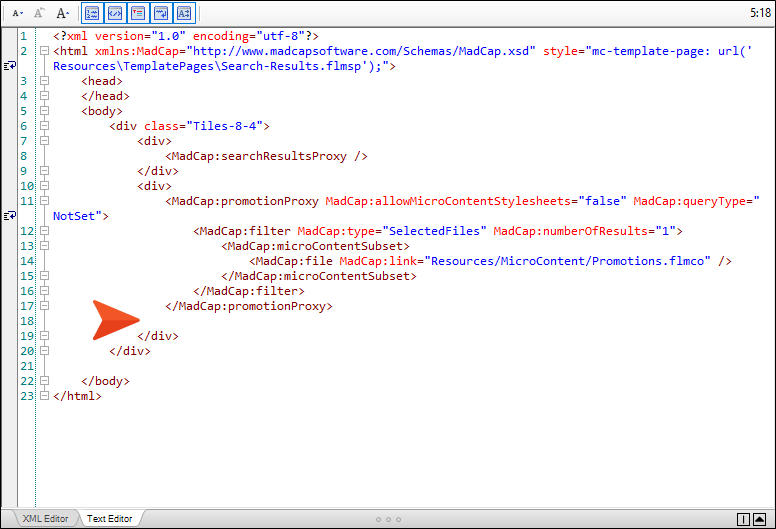
Task: Collapse the MadCap:filter tag on line 12
Action: click(45, 231)
